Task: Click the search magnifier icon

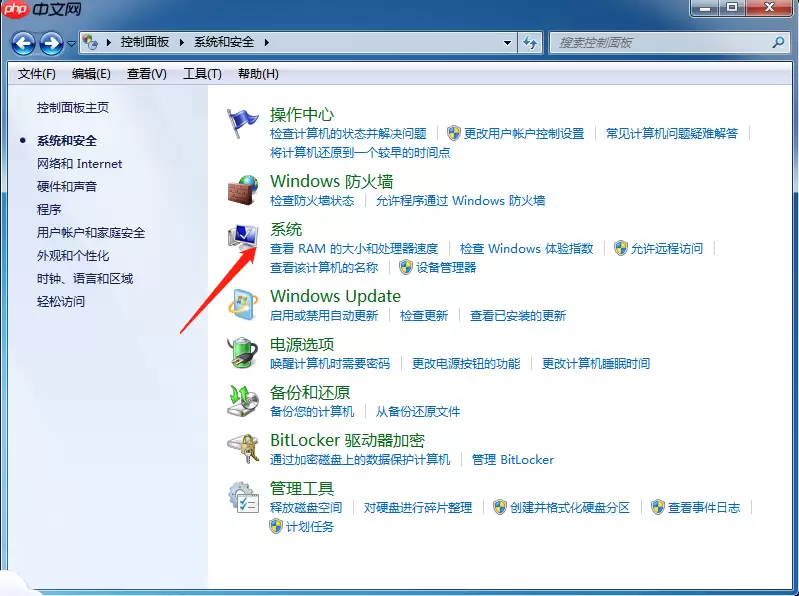Action: coord(778,42)
